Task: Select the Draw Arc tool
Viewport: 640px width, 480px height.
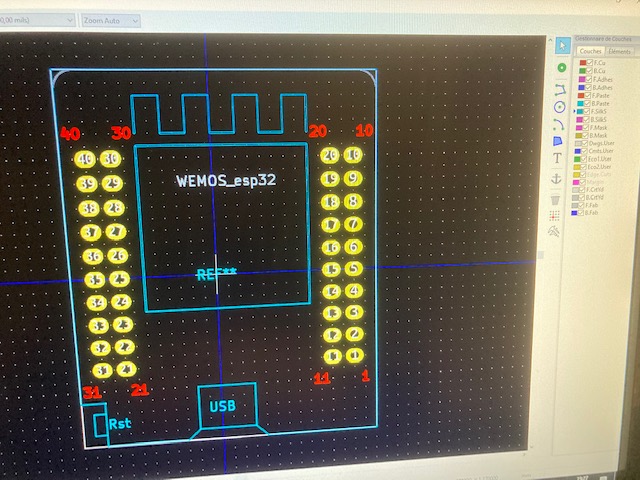Action: [558, 124]
